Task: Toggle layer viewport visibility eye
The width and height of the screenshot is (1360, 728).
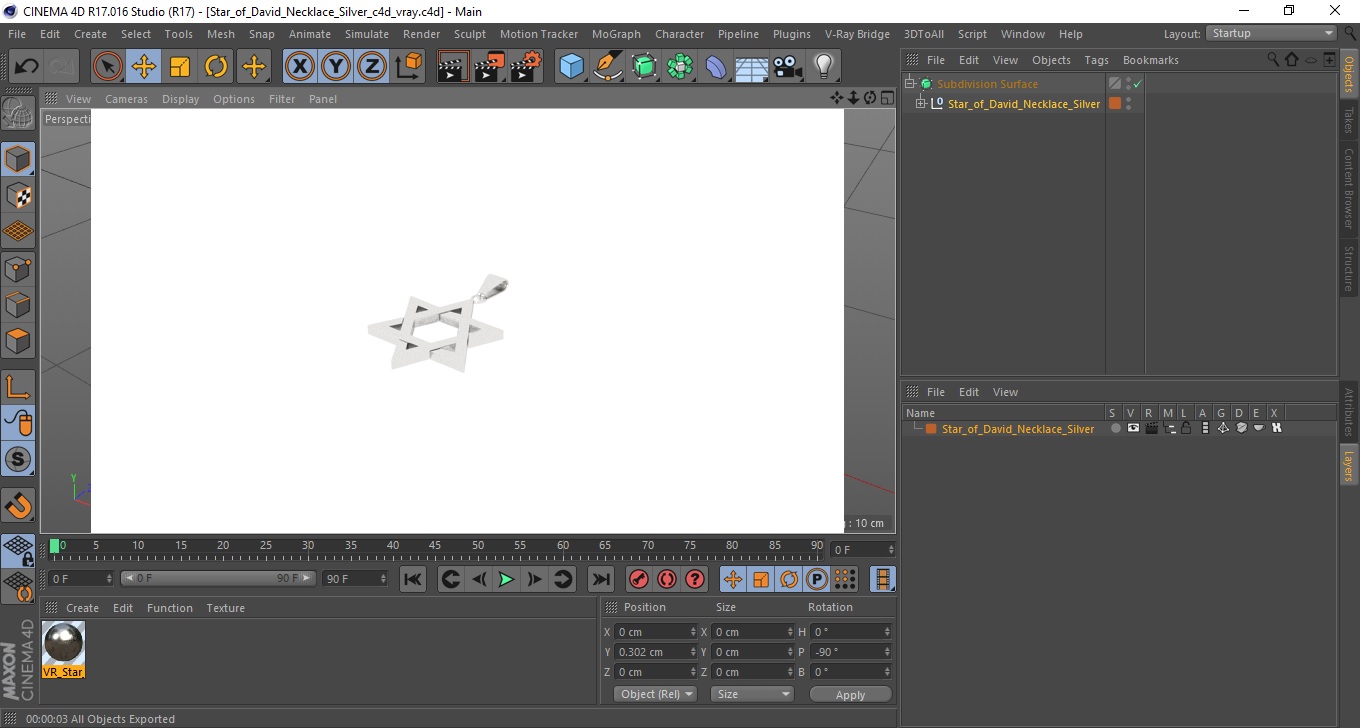Action: coord(1133,429)
